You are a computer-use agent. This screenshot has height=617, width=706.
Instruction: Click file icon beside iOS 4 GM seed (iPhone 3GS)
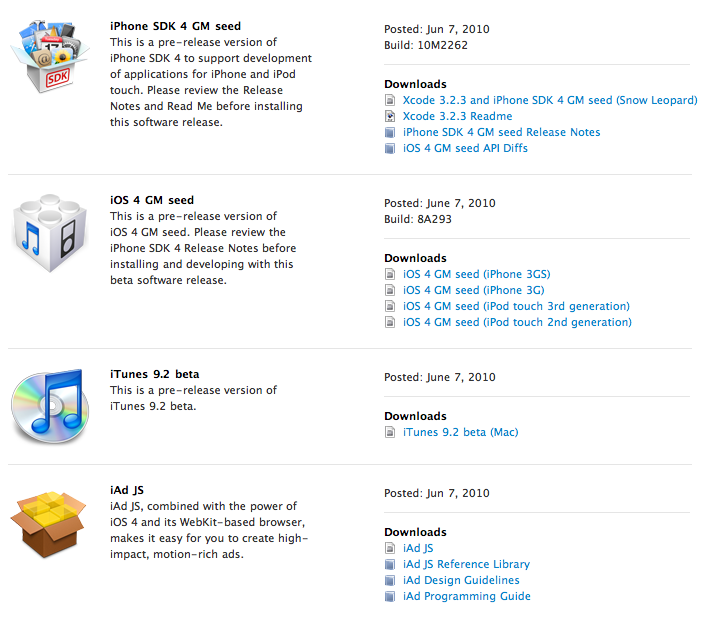click(390, 274)
